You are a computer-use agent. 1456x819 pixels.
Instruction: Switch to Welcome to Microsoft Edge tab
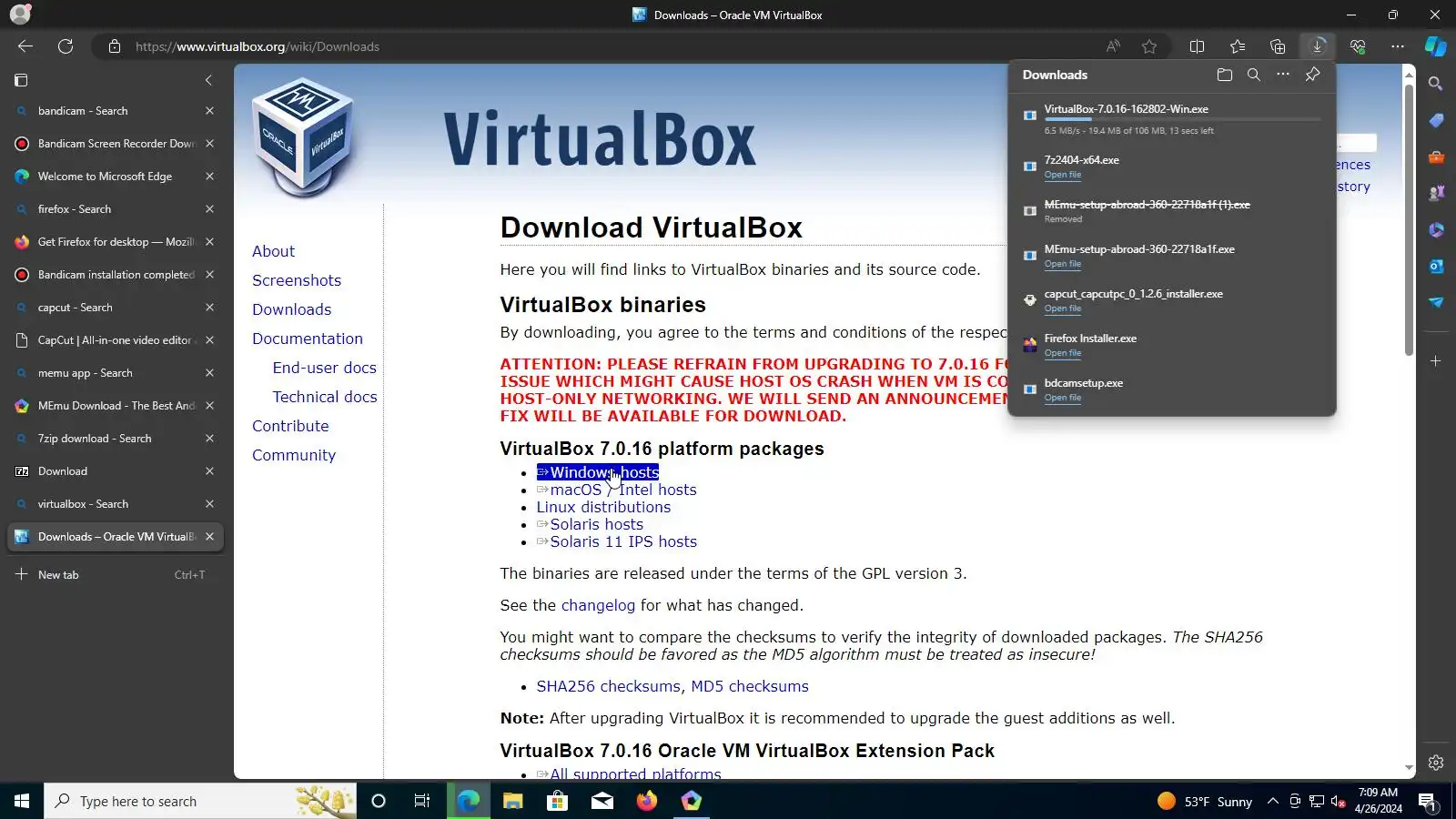coord(115,177)
